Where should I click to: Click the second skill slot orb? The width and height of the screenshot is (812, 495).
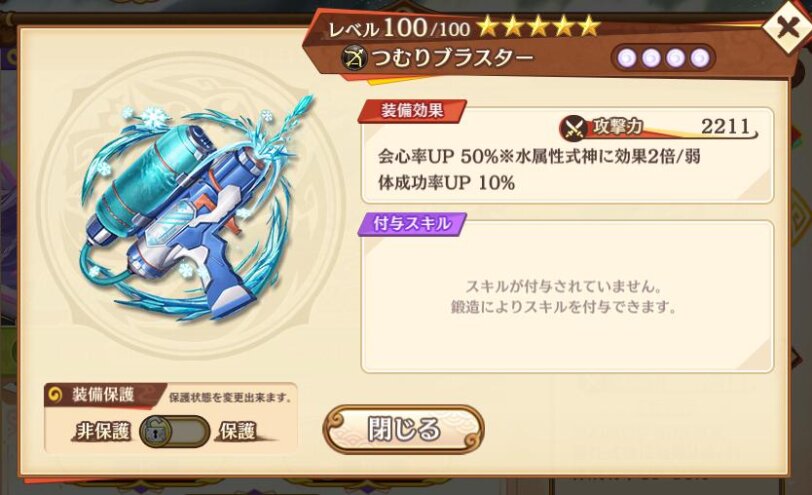[x=651, y=59]
